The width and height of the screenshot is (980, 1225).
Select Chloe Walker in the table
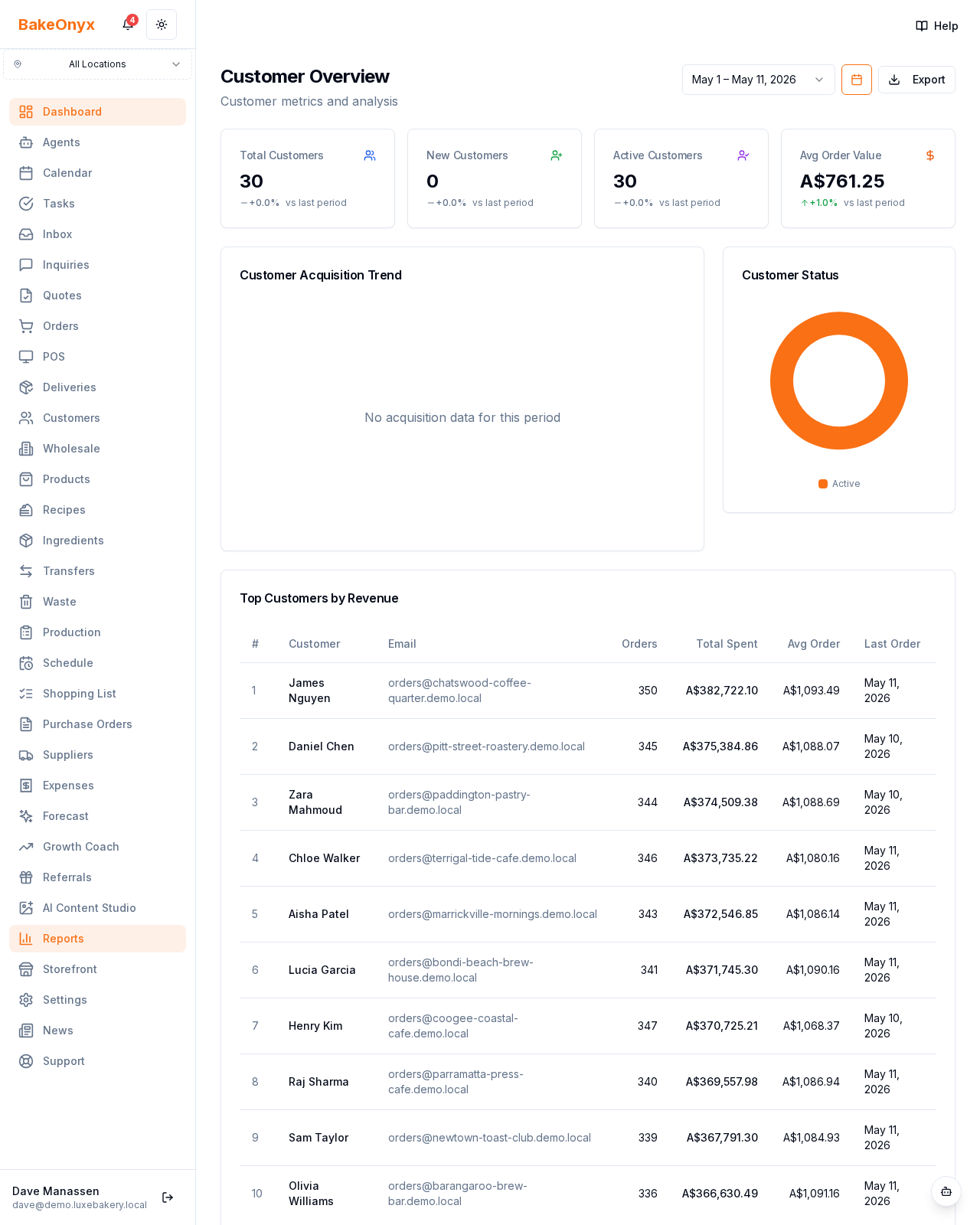point(324,858)
